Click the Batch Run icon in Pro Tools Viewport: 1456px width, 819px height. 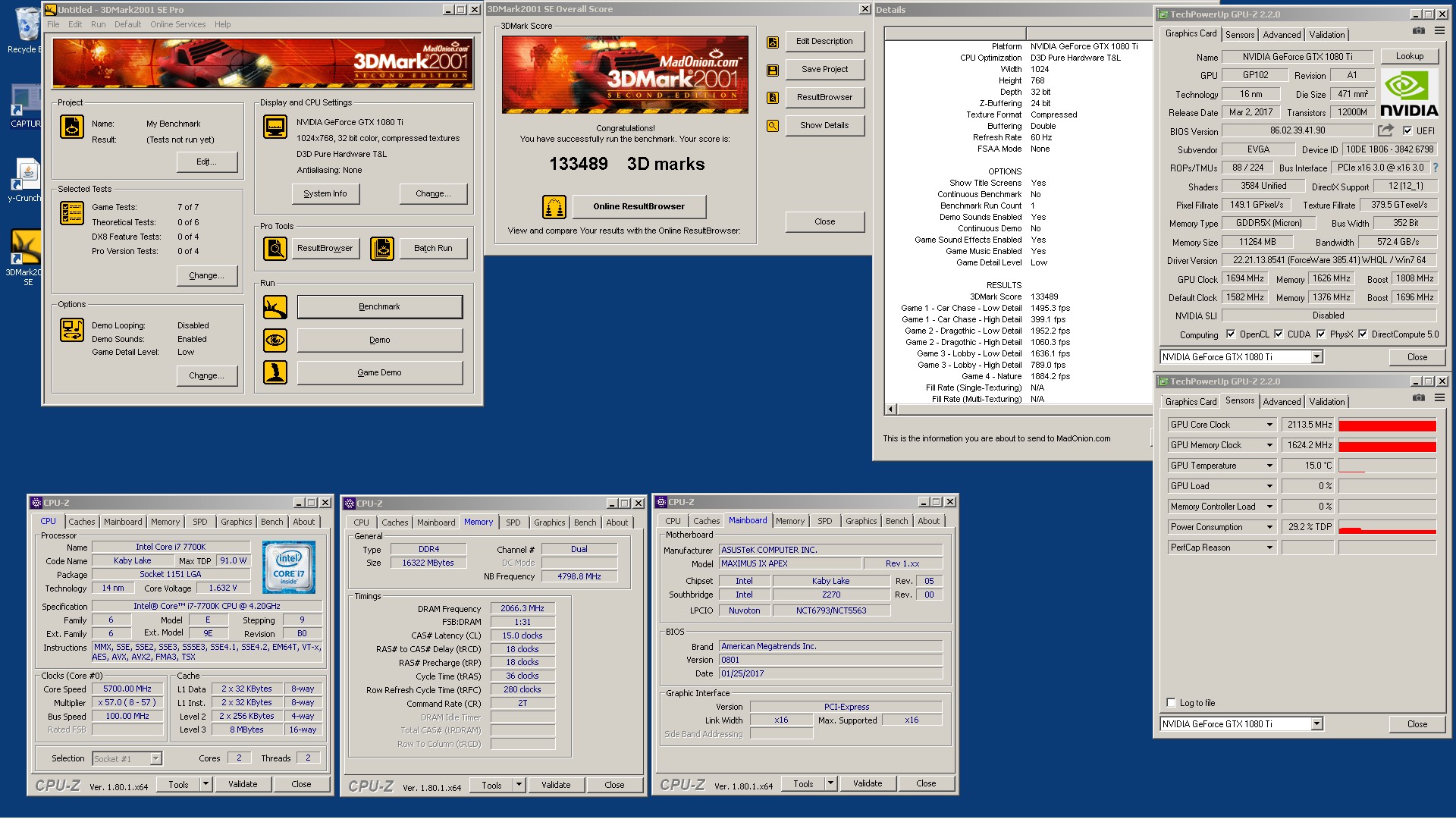382,248
